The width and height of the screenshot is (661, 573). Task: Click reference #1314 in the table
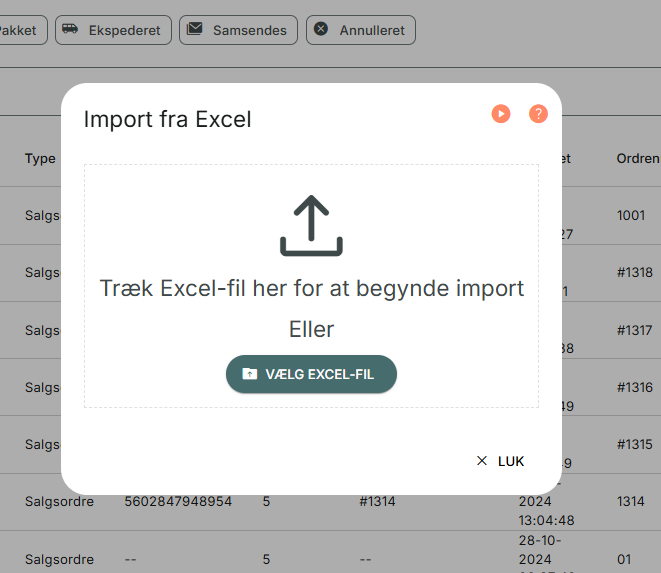tap(377, 501)
